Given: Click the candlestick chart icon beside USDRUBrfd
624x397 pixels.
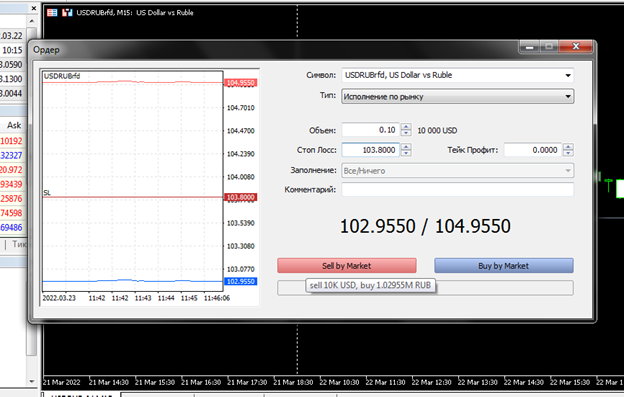Looking at the screenshot, I should point(67,13).
